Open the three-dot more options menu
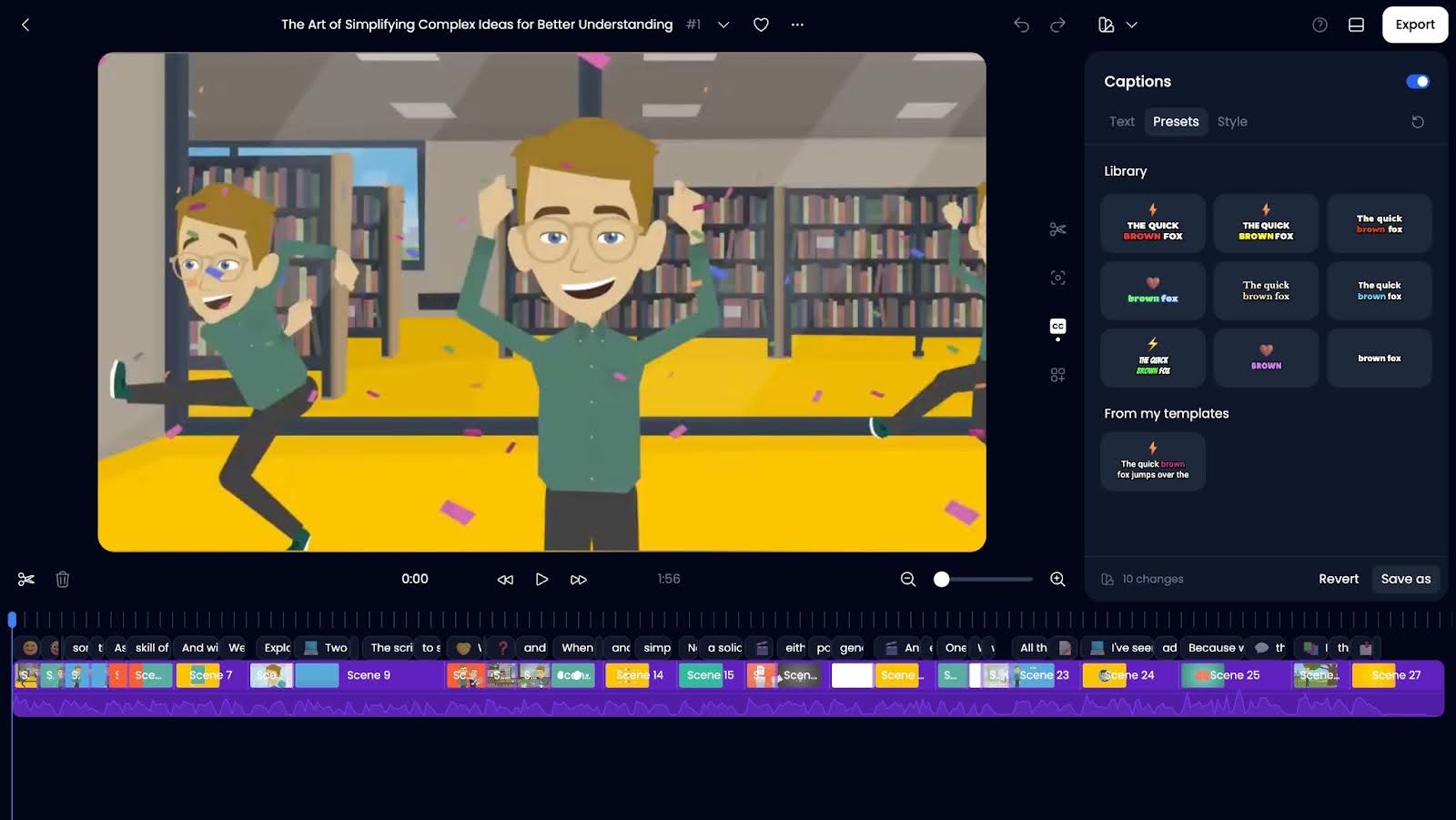Screen dimensions: 1456x820 click(797, 25)
